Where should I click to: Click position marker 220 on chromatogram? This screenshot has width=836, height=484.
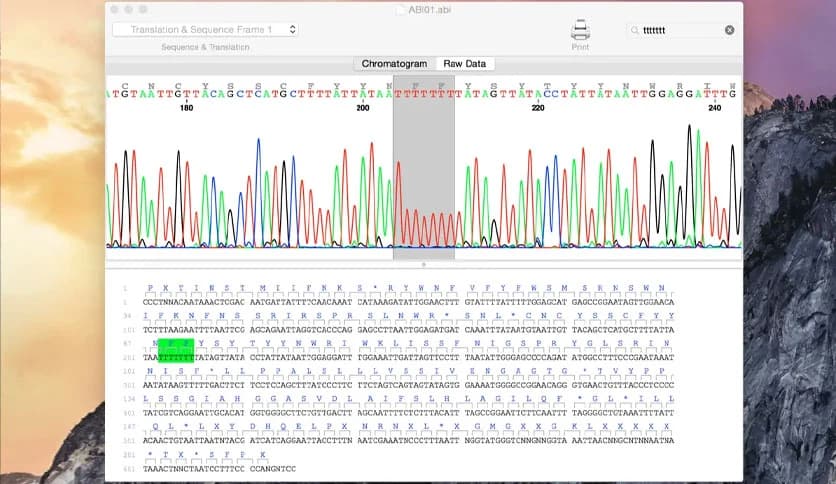(x=538, y=107)
